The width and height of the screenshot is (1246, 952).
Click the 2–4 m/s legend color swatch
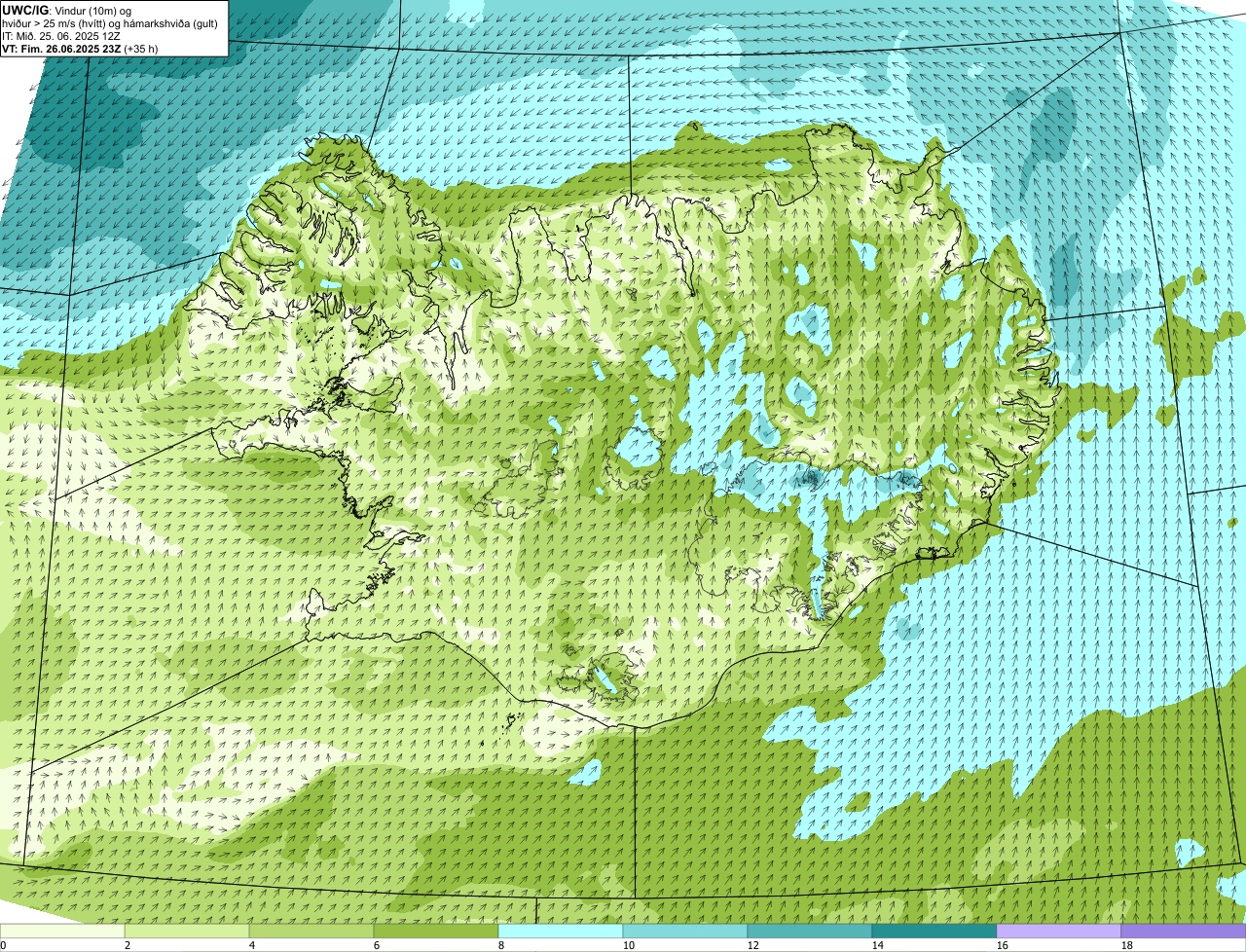pos(187,932)
